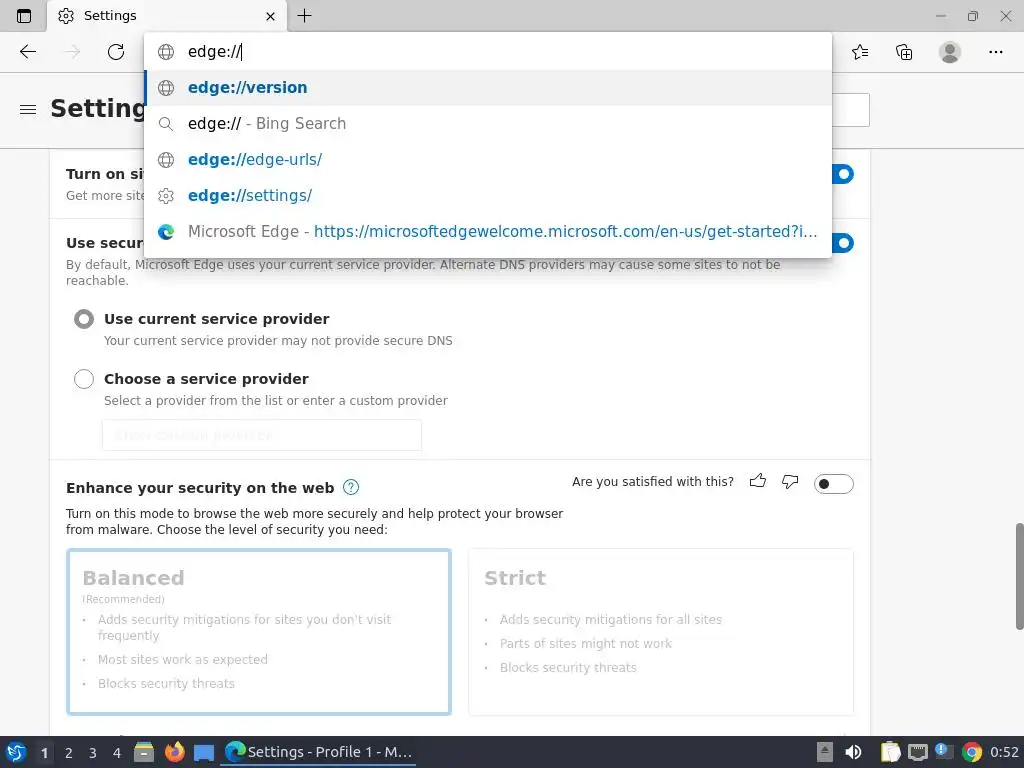1024x768 pixels.
Task: Go back using the back arrow
Action: pos(27,52)
